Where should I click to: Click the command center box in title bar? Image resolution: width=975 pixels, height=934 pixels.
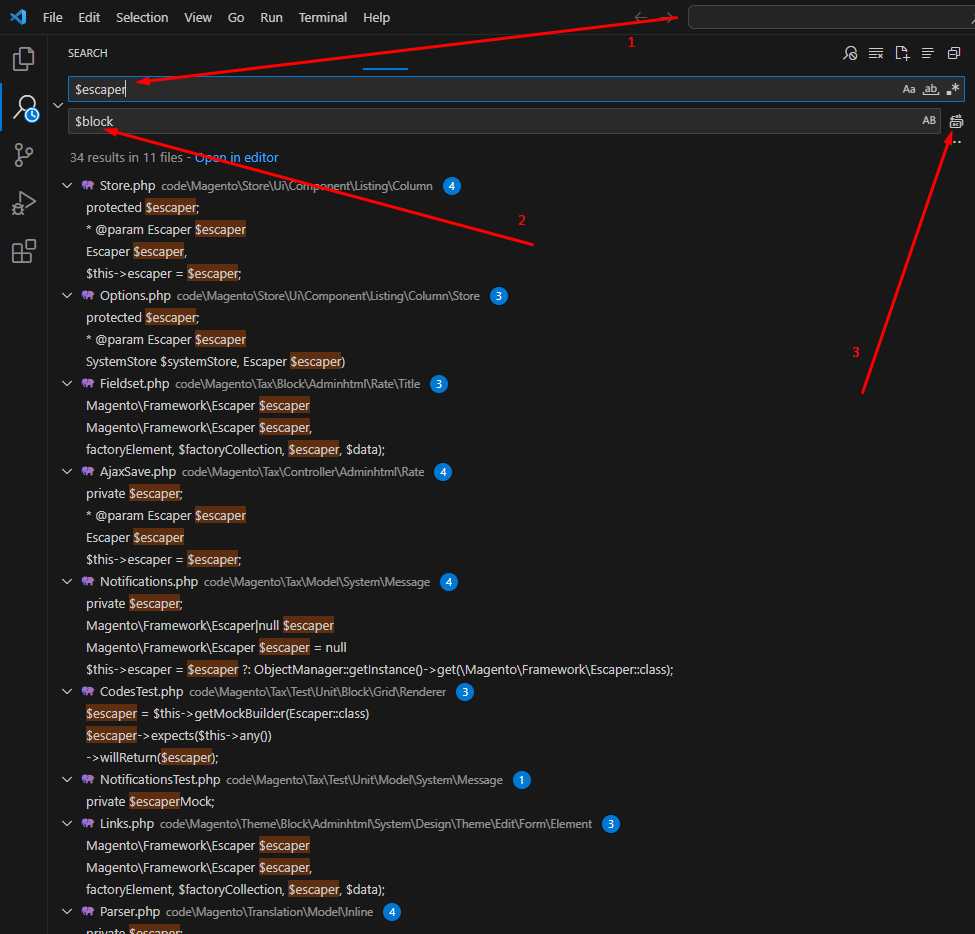pyautogui.click(x=831, y=17)
